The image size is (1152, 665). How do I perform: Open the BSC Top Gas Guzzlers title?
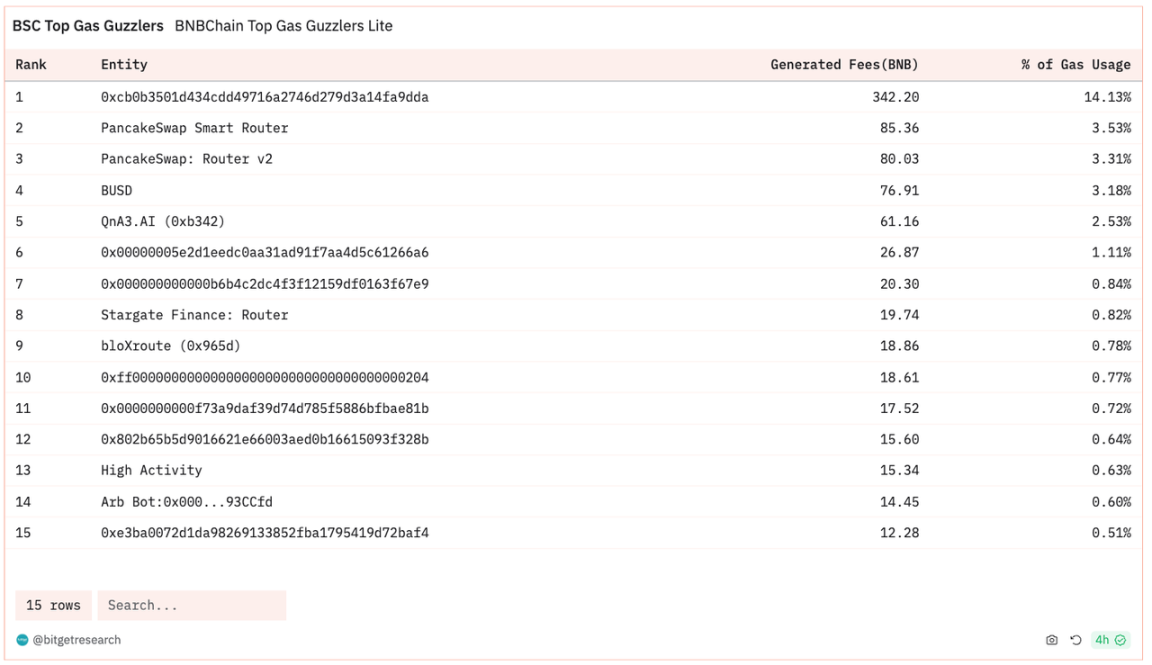click(x=88, y=26)
